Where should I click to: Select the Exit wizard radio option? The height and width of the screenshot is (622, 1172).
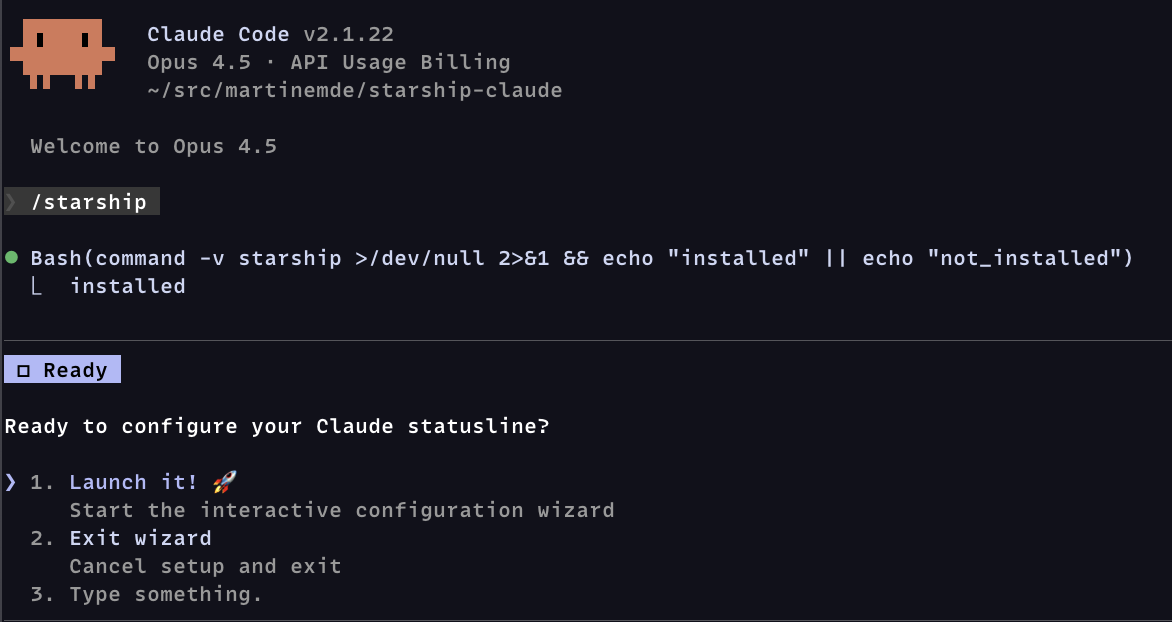click(140, 537)
